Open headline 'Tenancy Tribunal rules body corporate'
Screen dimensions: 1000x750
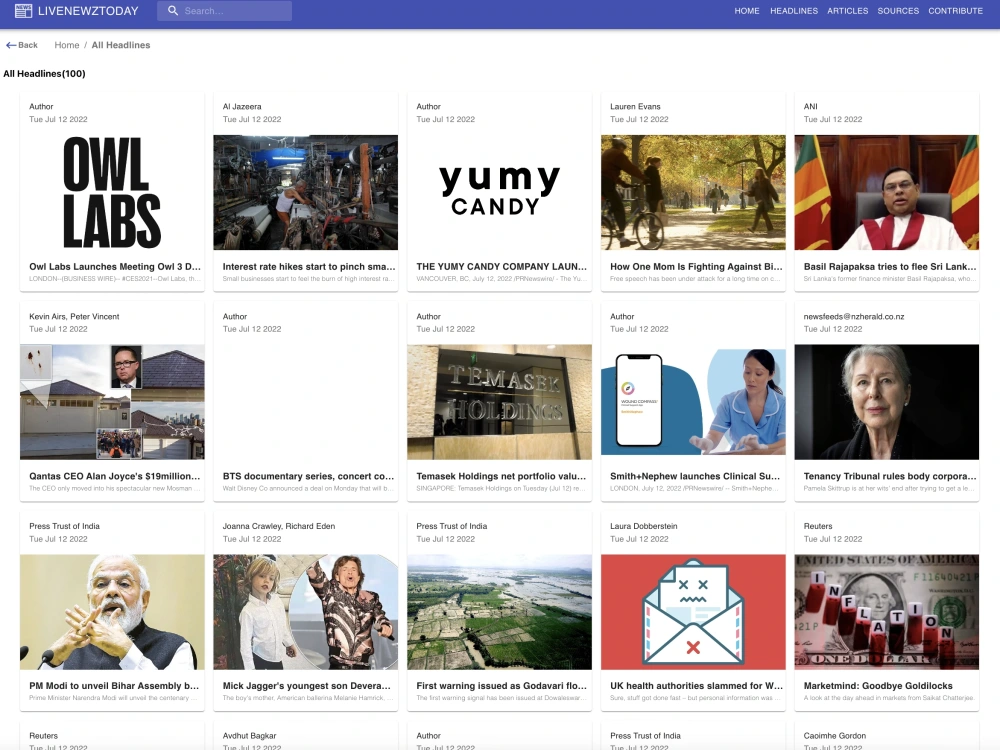click(890, 476)
